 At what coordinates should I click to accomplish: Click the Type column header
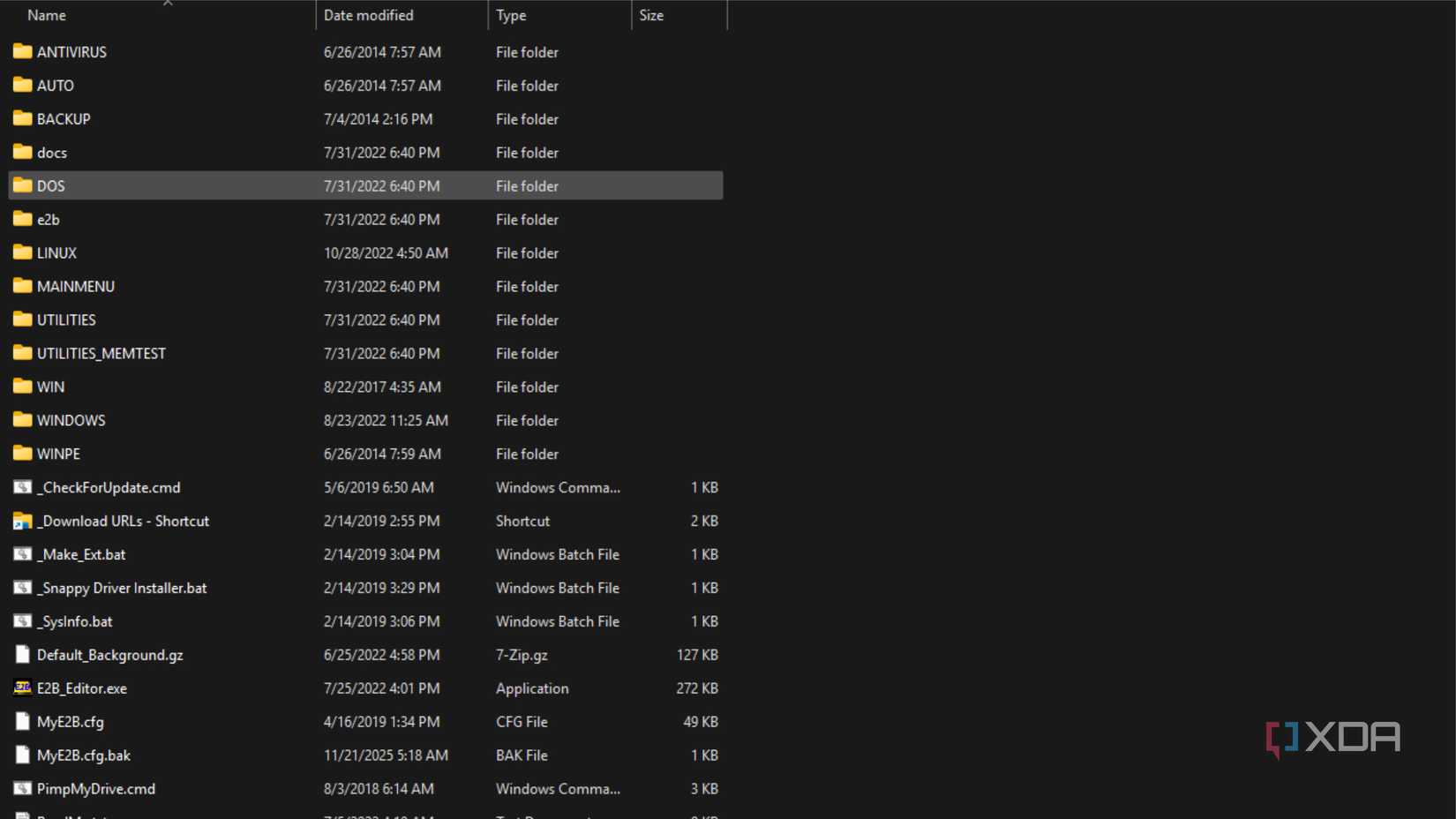[511, 15]
